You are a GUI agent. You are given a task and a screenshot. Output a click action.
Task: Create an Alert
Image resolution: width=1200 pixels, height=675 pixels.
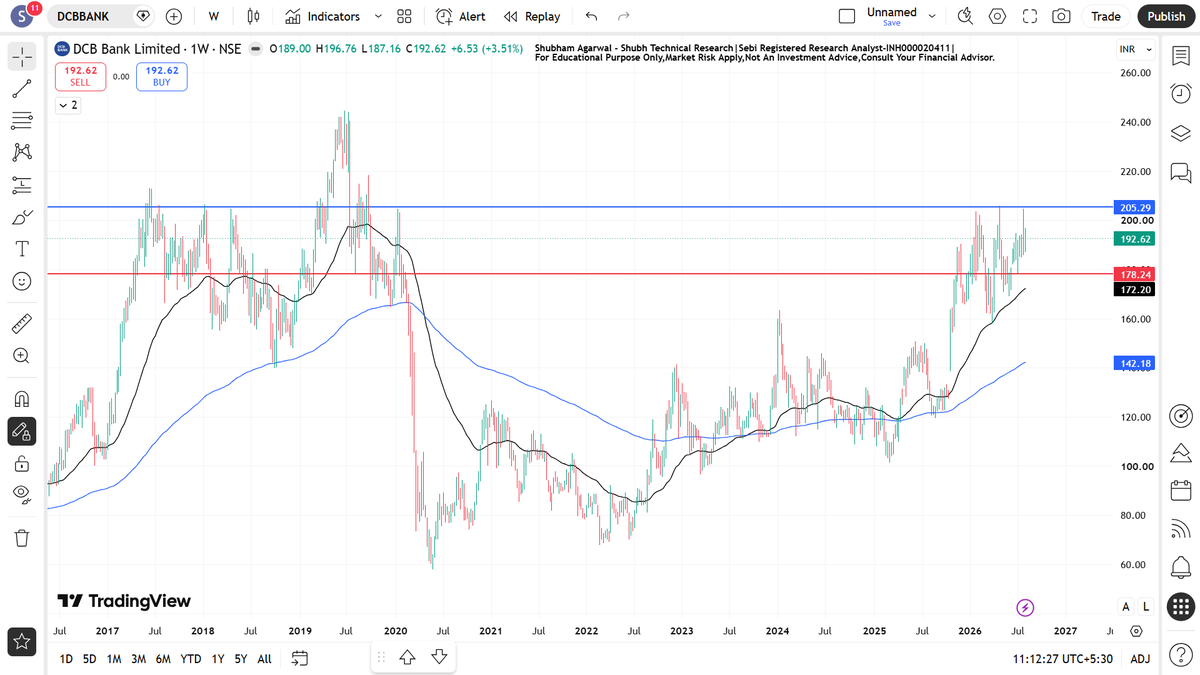[x=461, y=16]
